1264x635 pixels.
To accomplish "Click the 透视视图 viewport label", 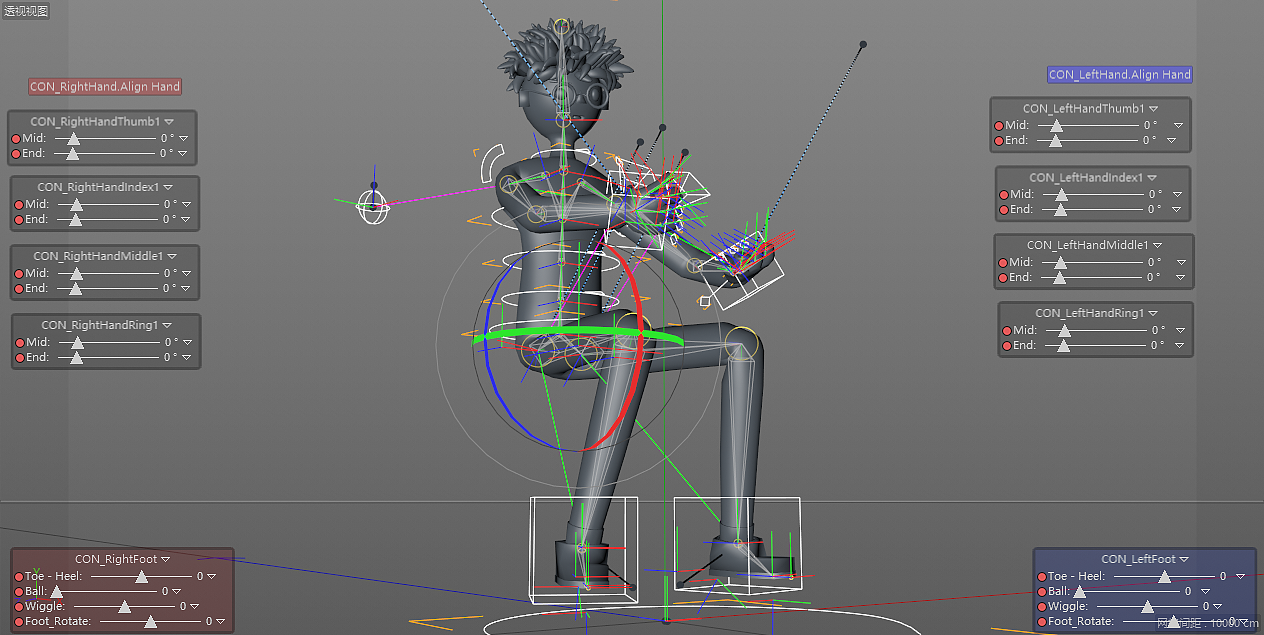I will coord(26,12).
